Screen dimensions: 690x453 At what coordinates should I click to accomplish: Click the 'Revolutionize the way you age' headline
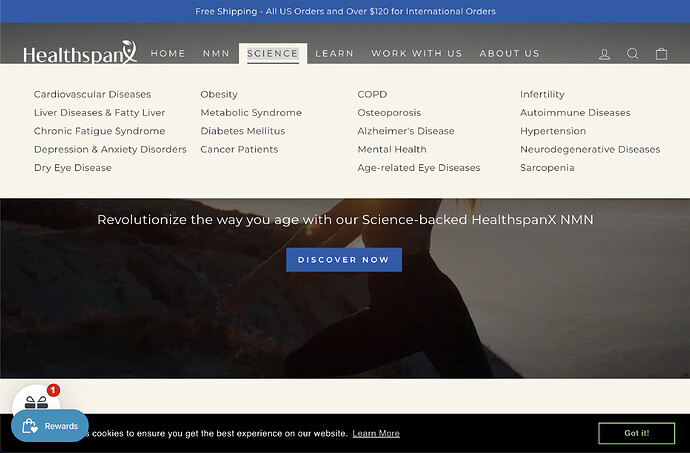(345, 220)
